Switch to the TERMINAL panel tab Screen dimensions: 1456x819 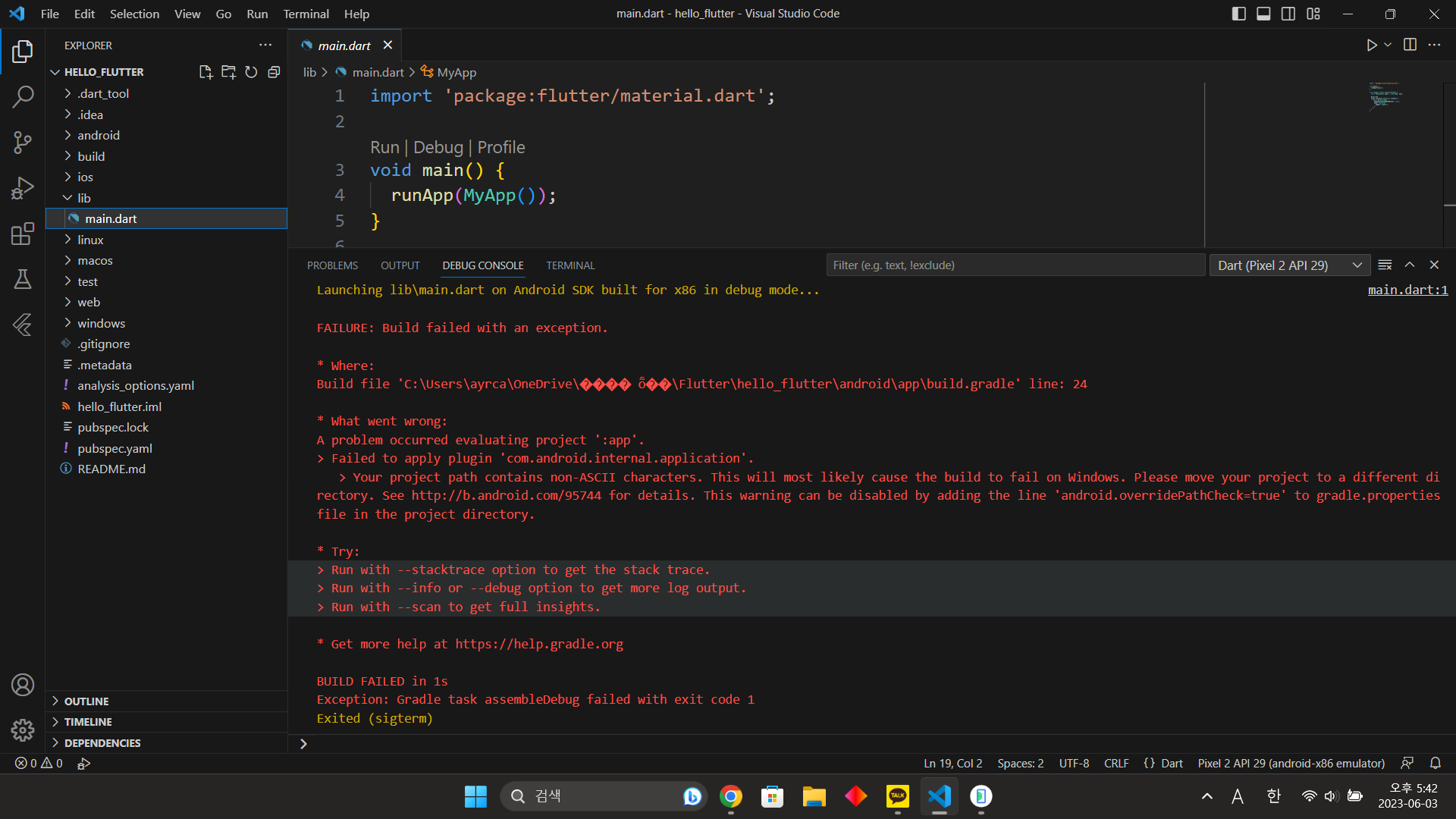coord(570,265)
